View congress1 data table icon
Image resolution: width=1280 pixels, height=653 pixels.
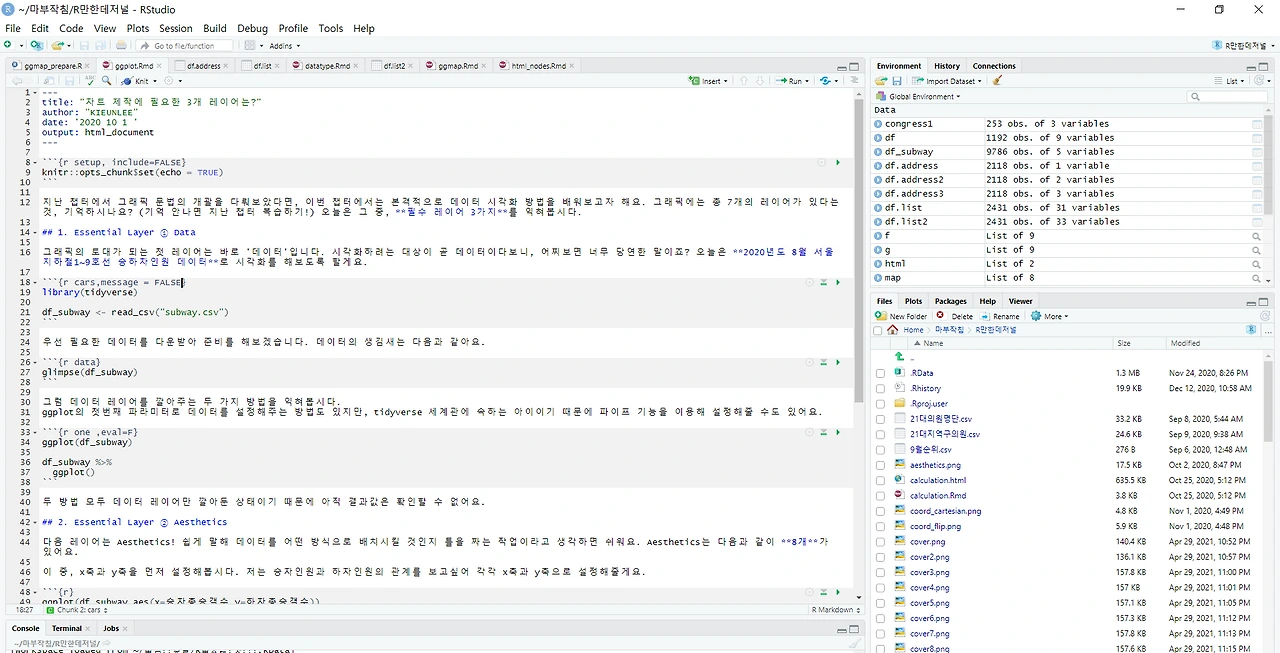click(1257, 124)
